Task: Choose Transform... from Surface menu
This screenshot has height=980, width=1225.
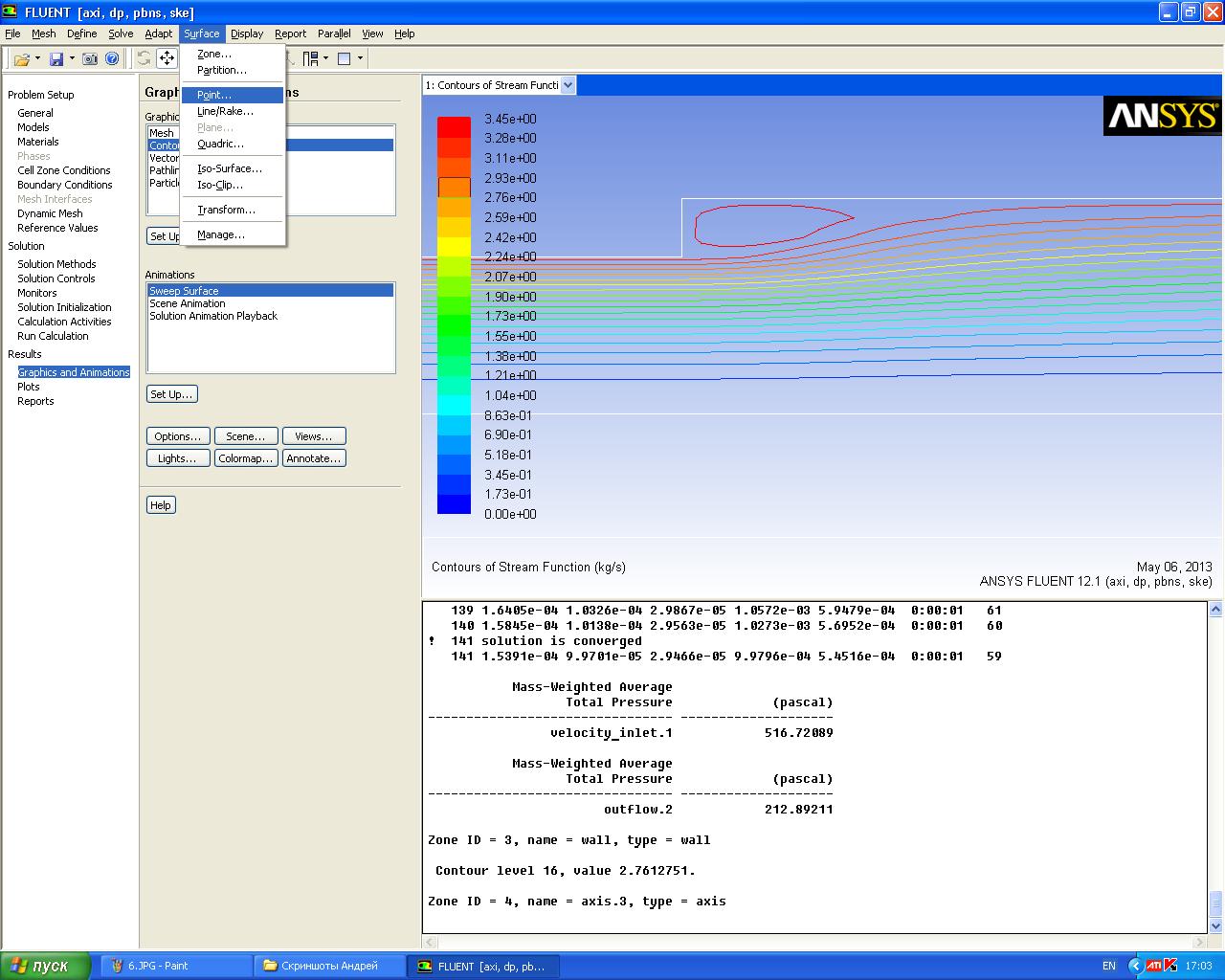Action: (233, 210)
